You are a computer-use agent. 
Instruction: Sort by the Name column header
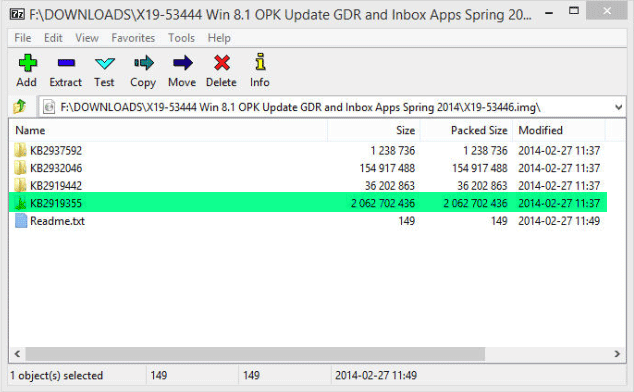(168, 130)
